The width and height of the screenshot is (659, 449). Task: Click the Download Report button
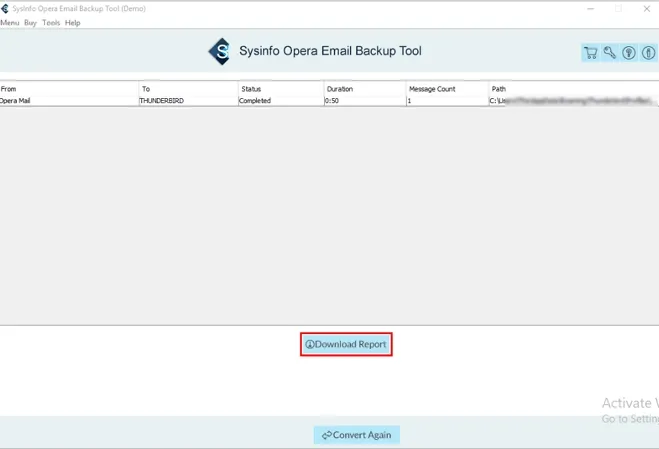pyautogui.click(x=346, y=344)
